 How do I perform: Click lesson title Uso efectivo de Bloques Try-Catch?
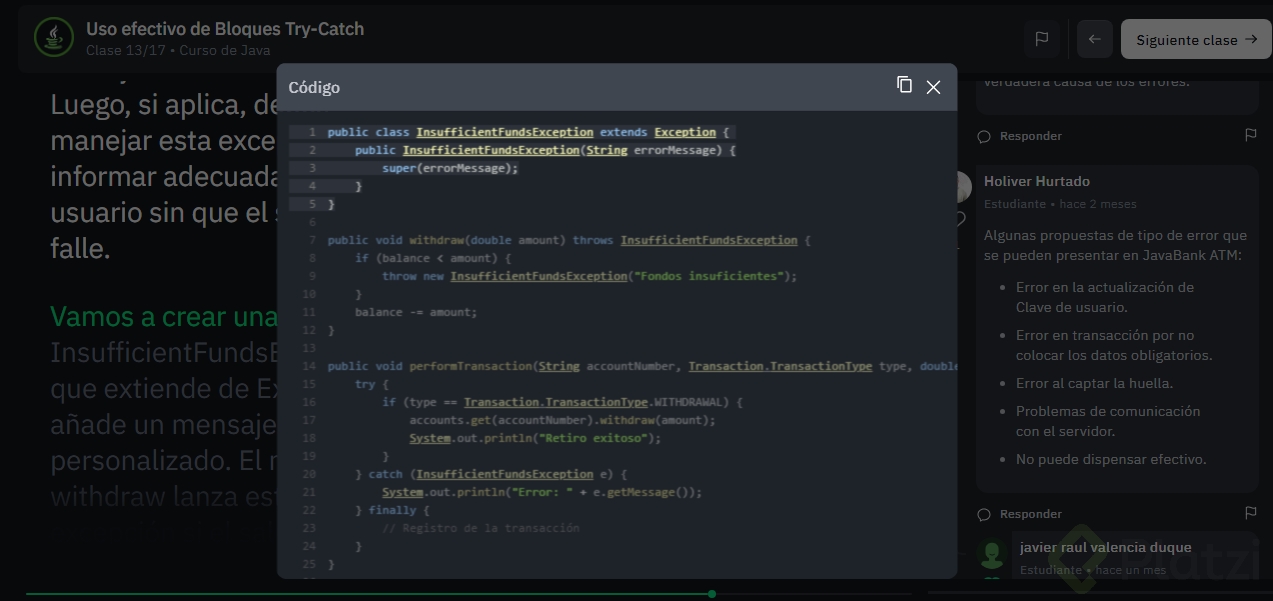(x=225, y=29)
